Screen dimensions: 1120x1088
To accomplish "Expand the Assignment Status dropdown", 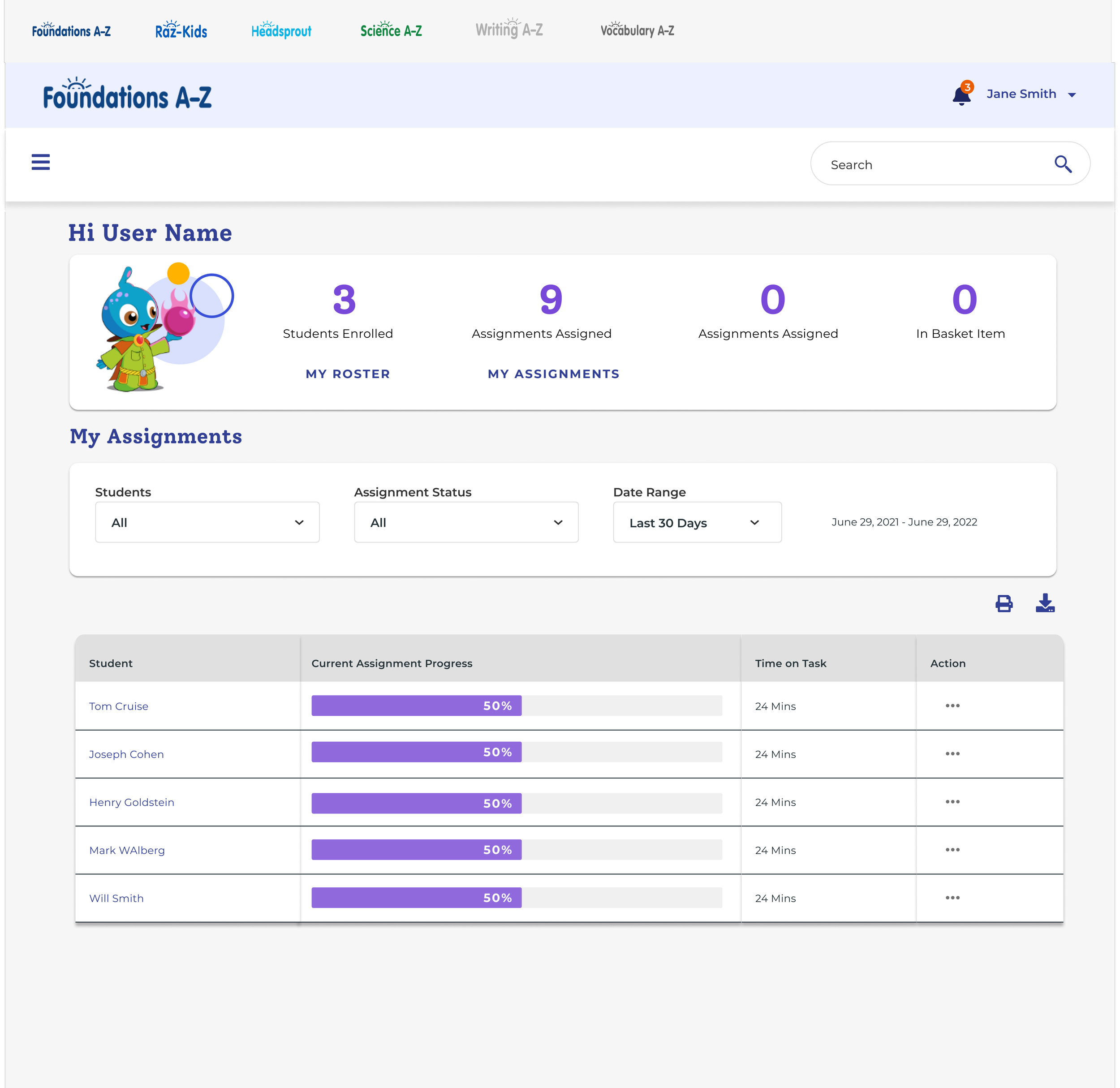I will (466, 522).
